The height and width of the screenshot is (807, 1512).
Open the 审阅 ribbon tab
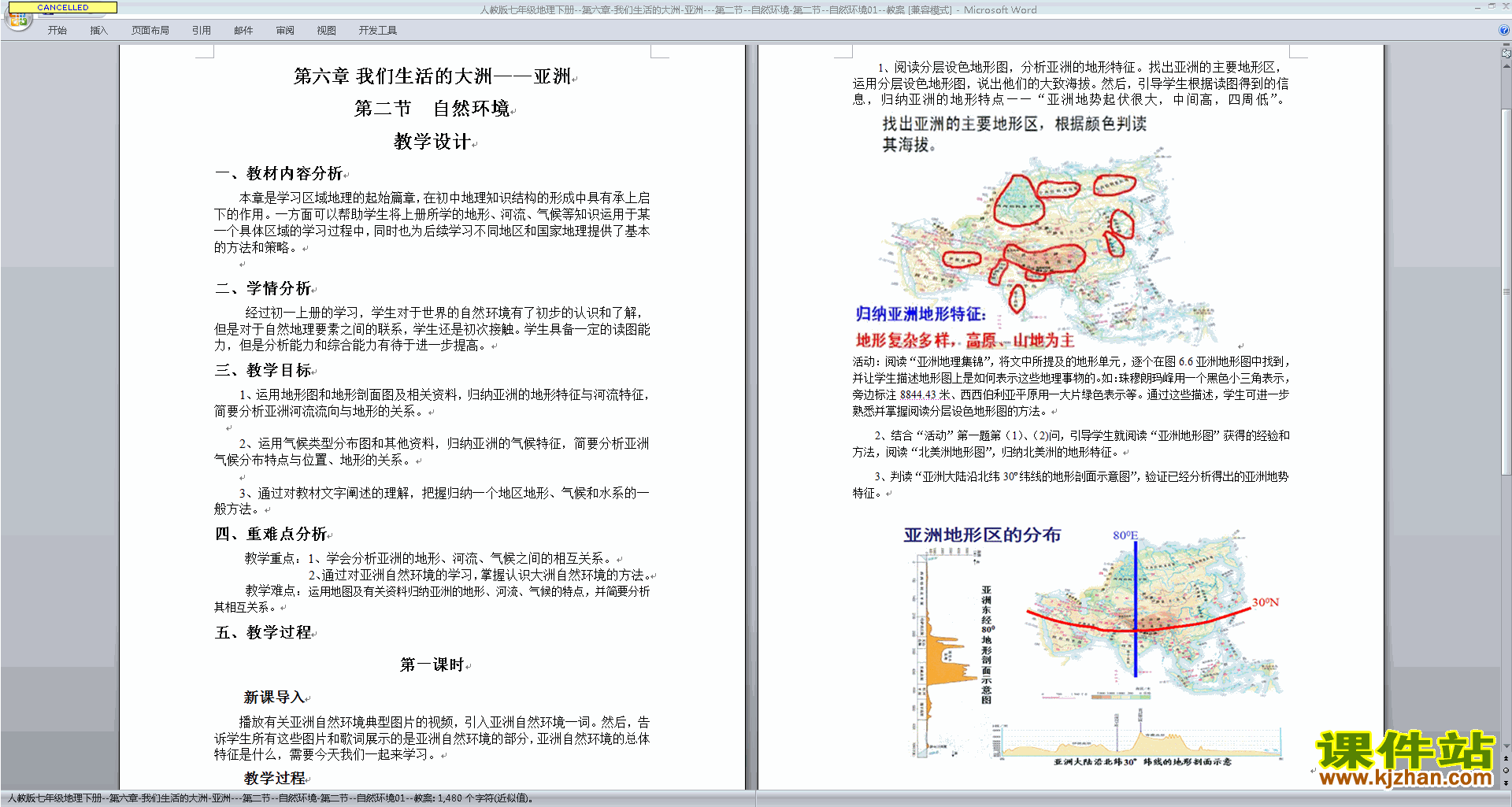pos(285,30)
